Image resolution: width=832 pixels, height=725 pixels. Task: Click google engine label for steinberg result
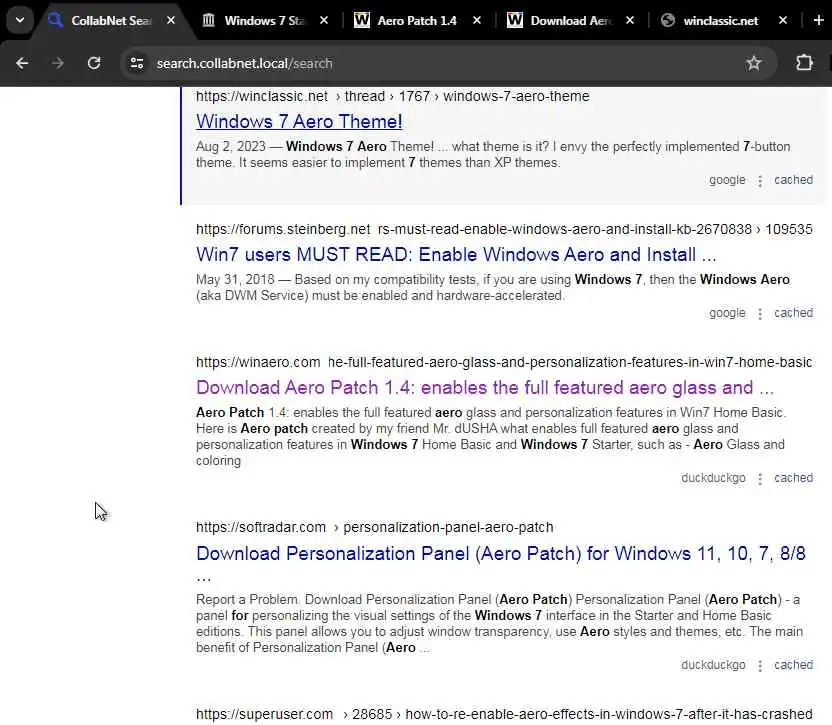(x=727, y=313)
